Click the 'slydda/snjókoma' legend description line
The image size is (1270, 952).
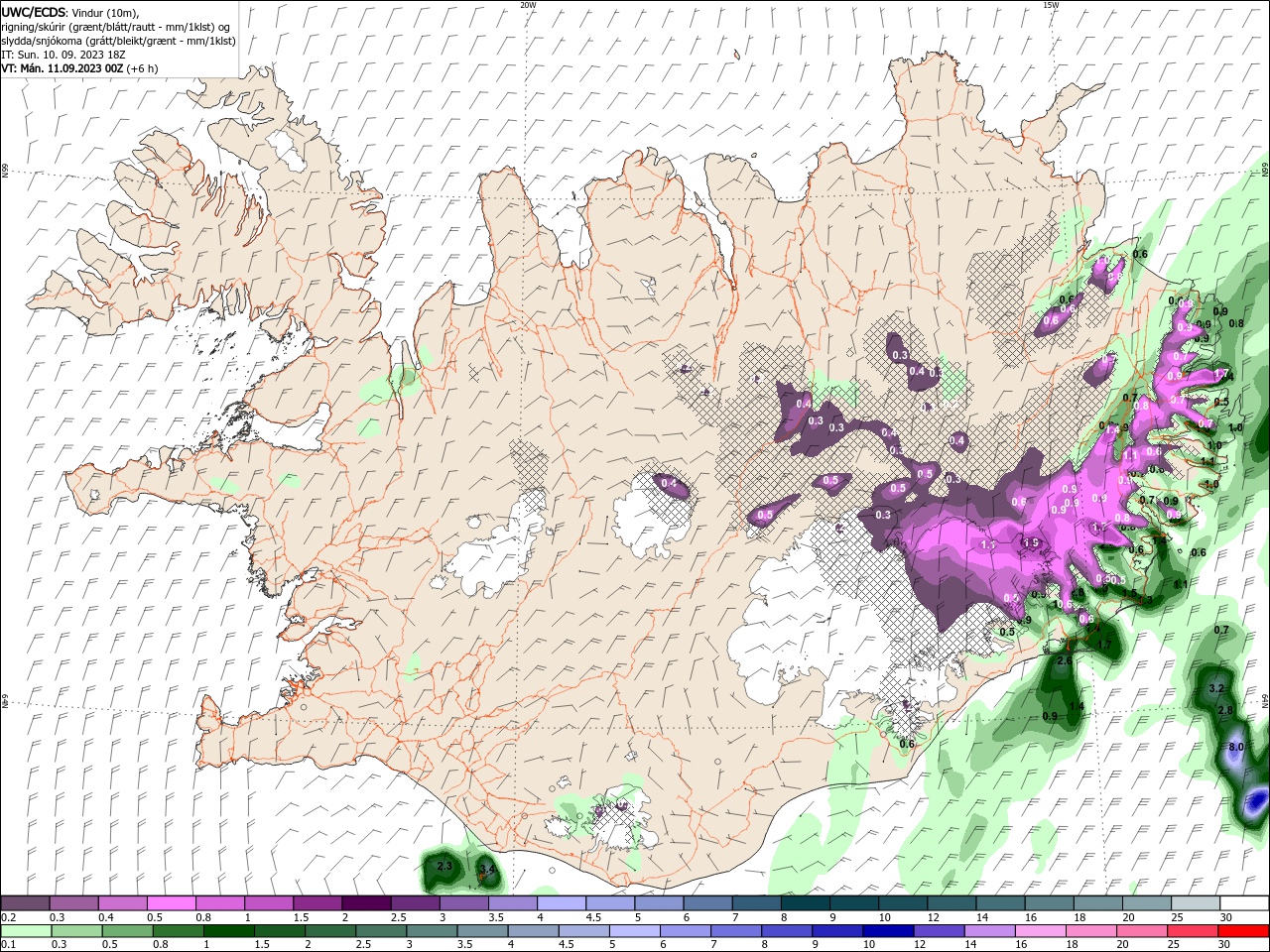(119, 41)
